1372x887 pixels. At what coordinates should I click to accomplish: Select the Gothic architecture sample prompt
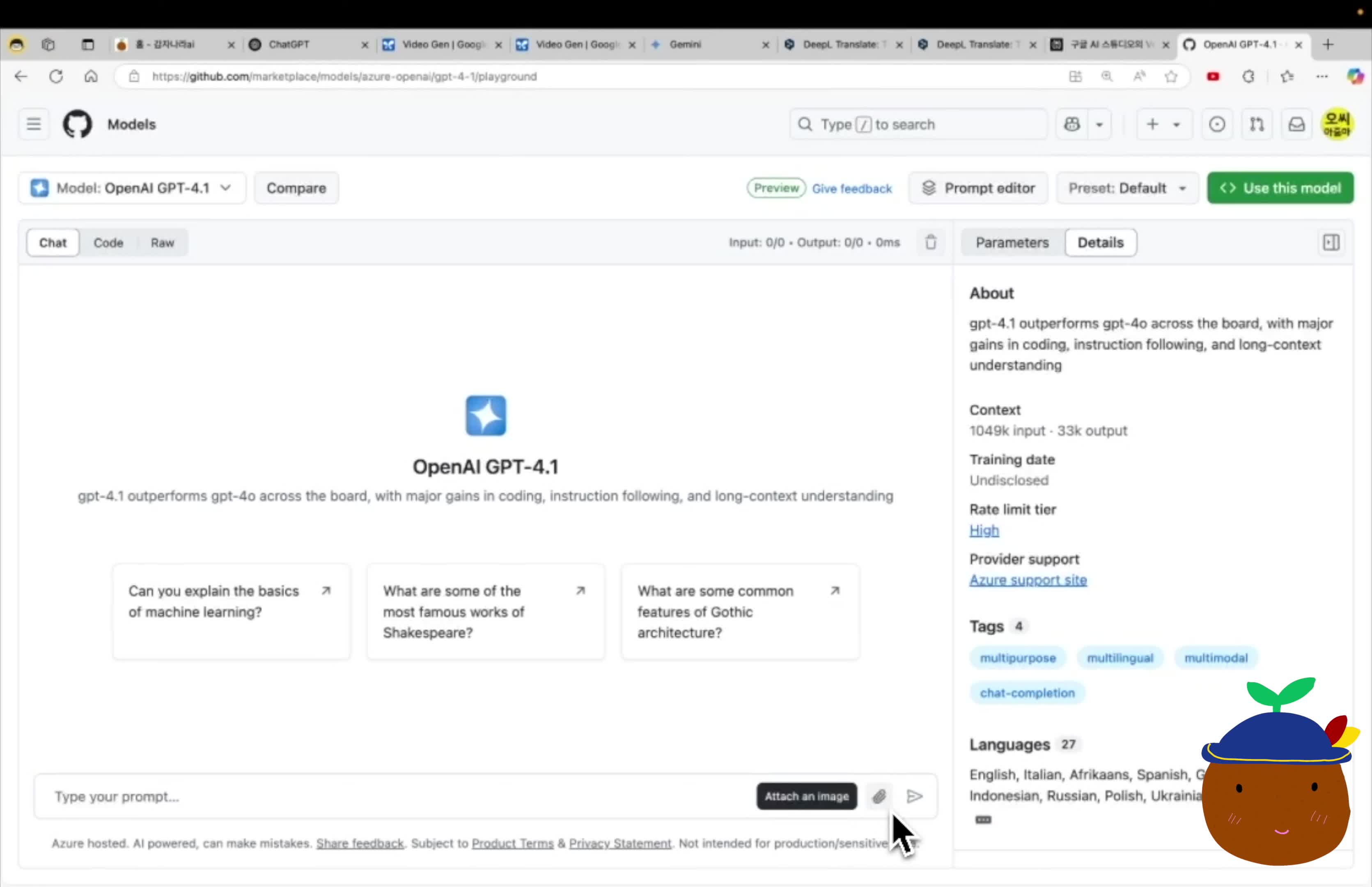pos(741,612)
